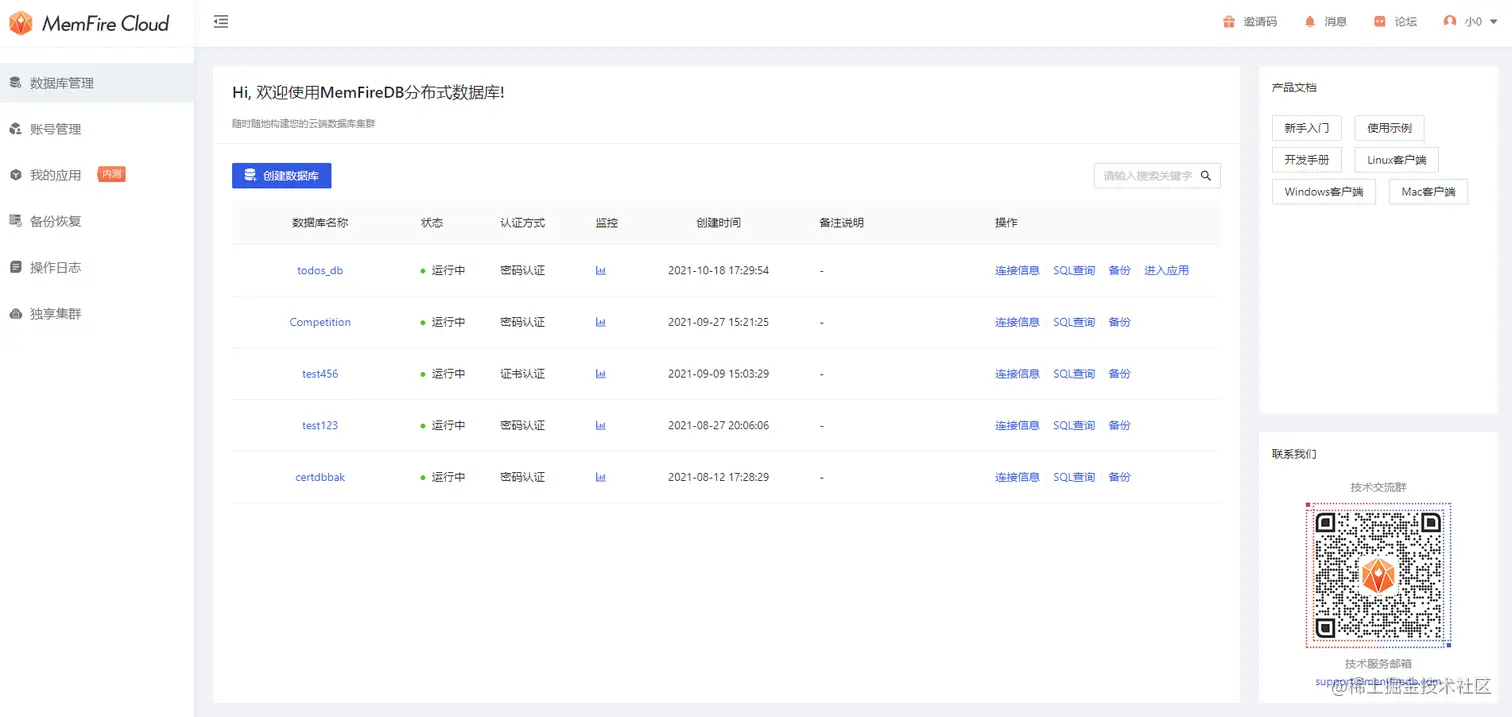
Task: Click the cluster icon beside 独享集群
Action: tap(15, 313)
